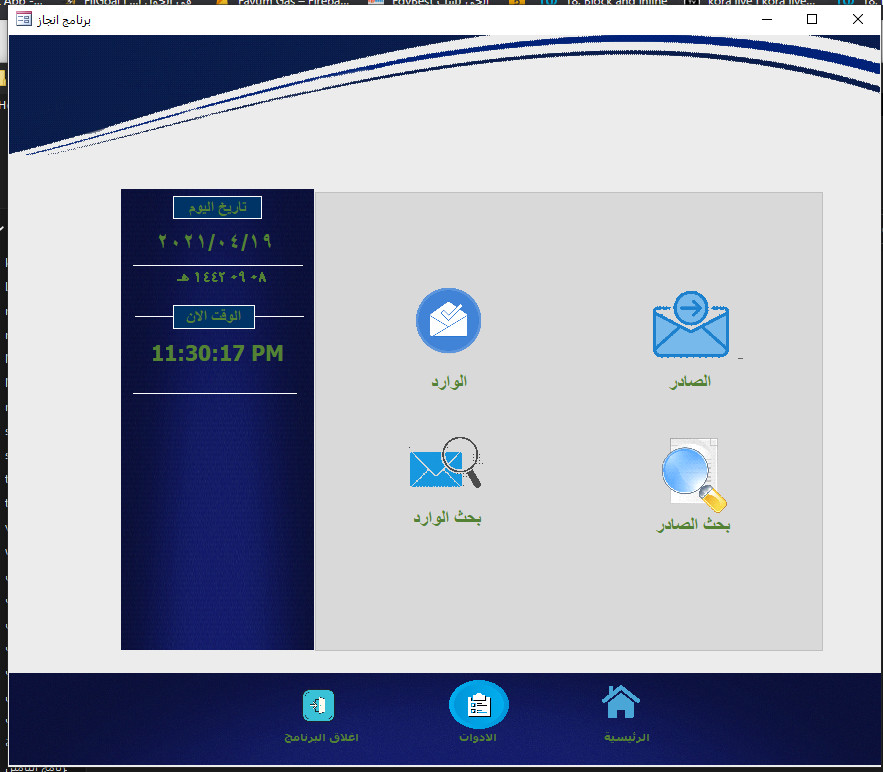Click the clock reading 11:30:17 PM
This screenshot has height=772, width=883.
217,354
